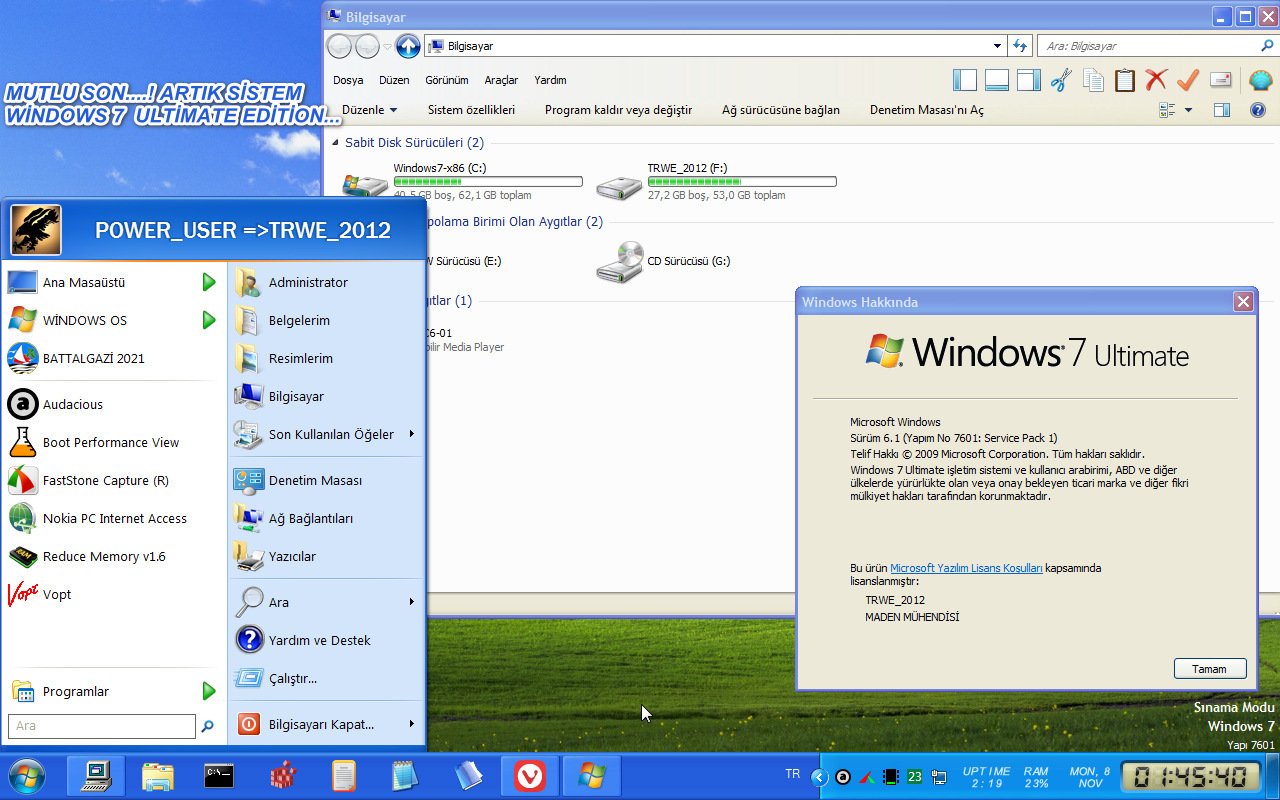Open the Araçlar menu
Viewport: 1280px width, 800px height.
click(501, 80)
